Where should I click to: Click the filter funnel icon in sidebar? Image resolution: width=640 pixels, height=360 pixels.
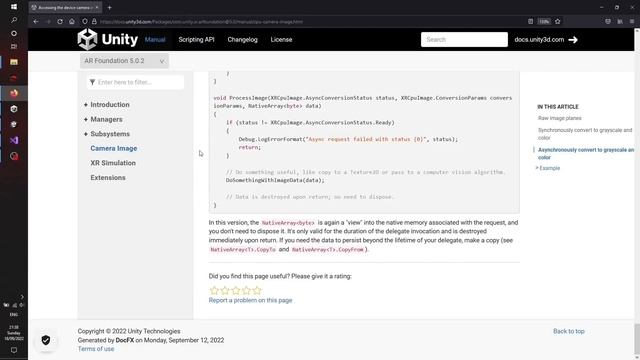click(92, 82)
